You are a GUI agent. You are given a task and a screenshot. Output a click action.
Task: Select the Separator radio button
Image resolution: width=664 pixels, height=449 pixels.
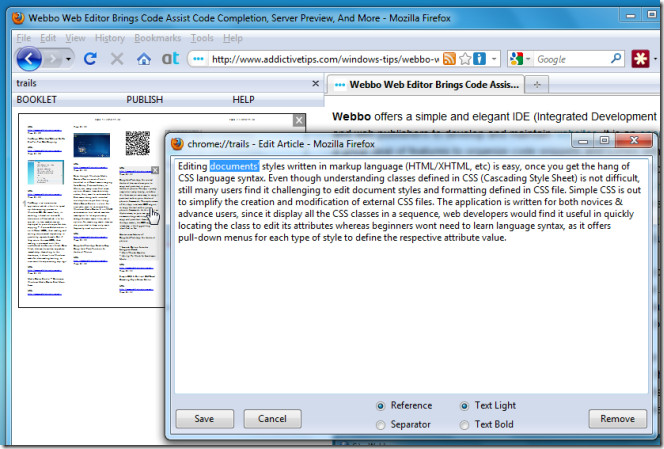pyautogui.click(x=380, y=424)
